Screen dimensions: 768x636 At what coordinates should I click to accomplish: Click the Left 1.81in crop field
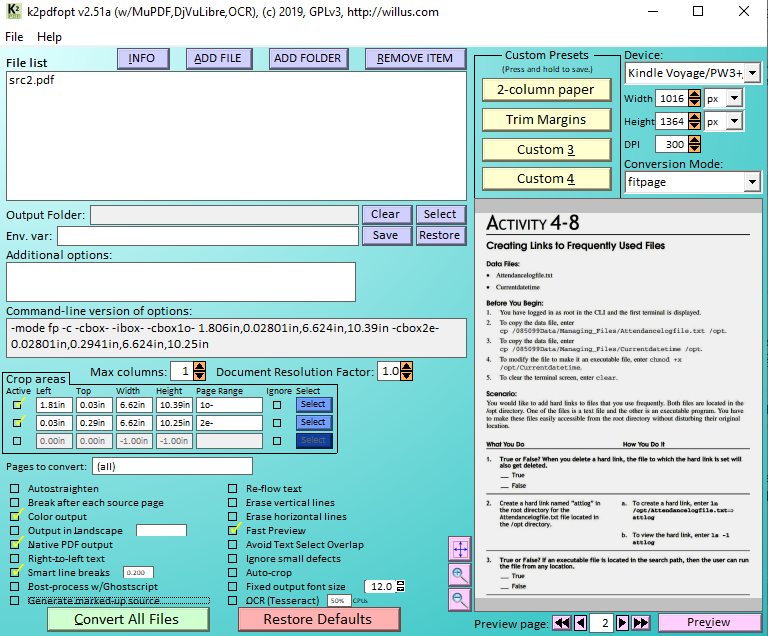click(x=54, y=405)
